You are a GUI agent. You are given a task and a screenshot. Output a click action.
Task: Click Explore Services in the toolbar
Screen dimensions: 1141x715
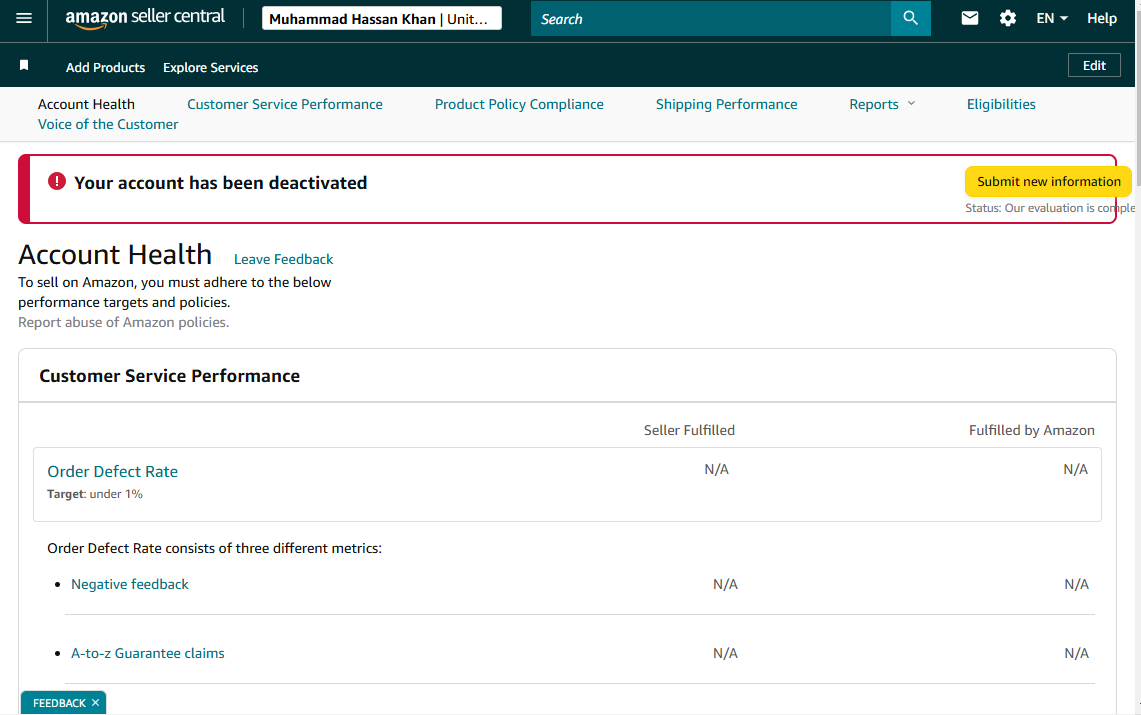(x=210, y=67)
